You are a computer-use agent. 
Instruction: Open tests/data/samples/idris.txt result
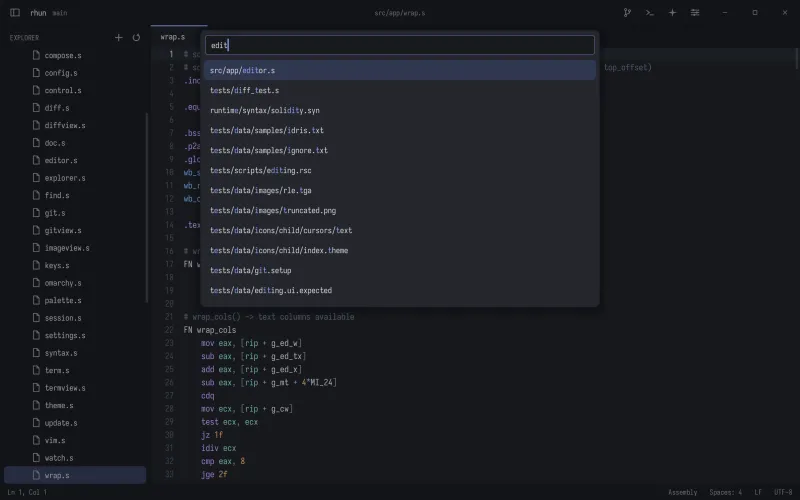click(x=399, y=130)
